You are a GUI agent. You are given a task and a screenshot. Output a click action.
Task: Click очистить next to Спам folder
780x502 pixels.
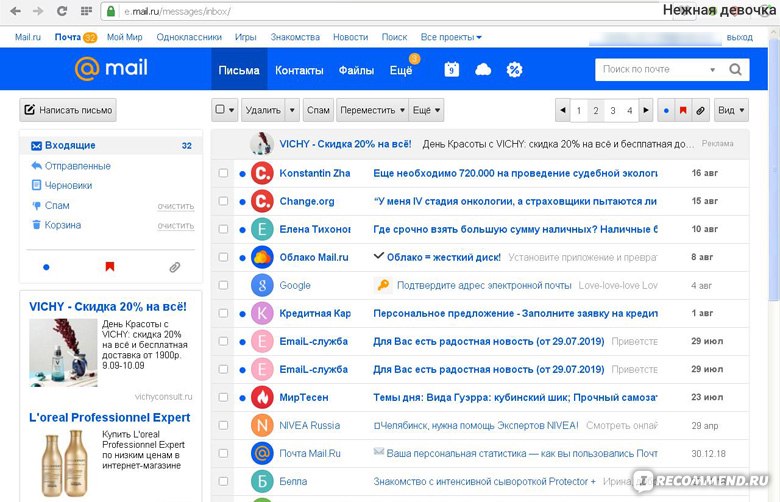click(x=176, y=206)
